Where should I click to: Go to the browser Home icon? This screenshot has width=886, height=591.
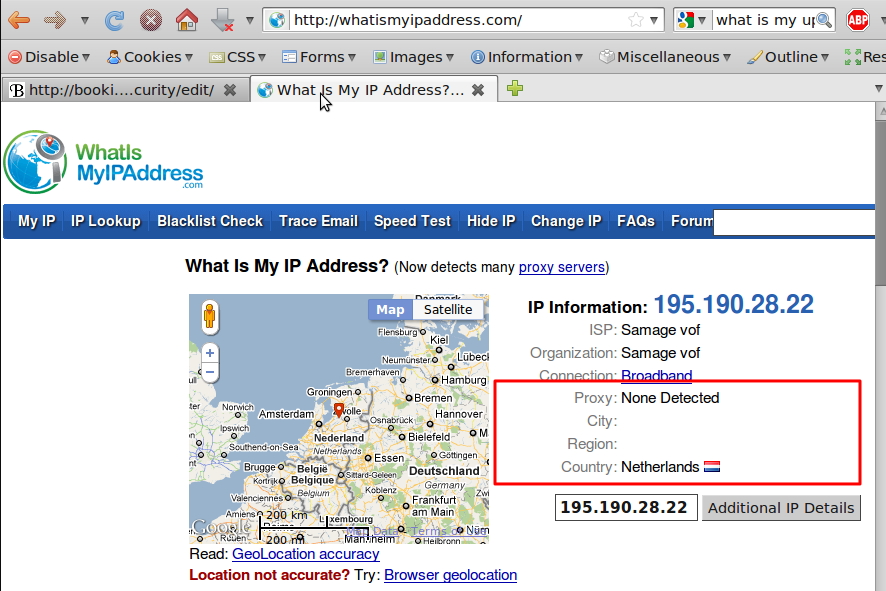pos(186,20)
